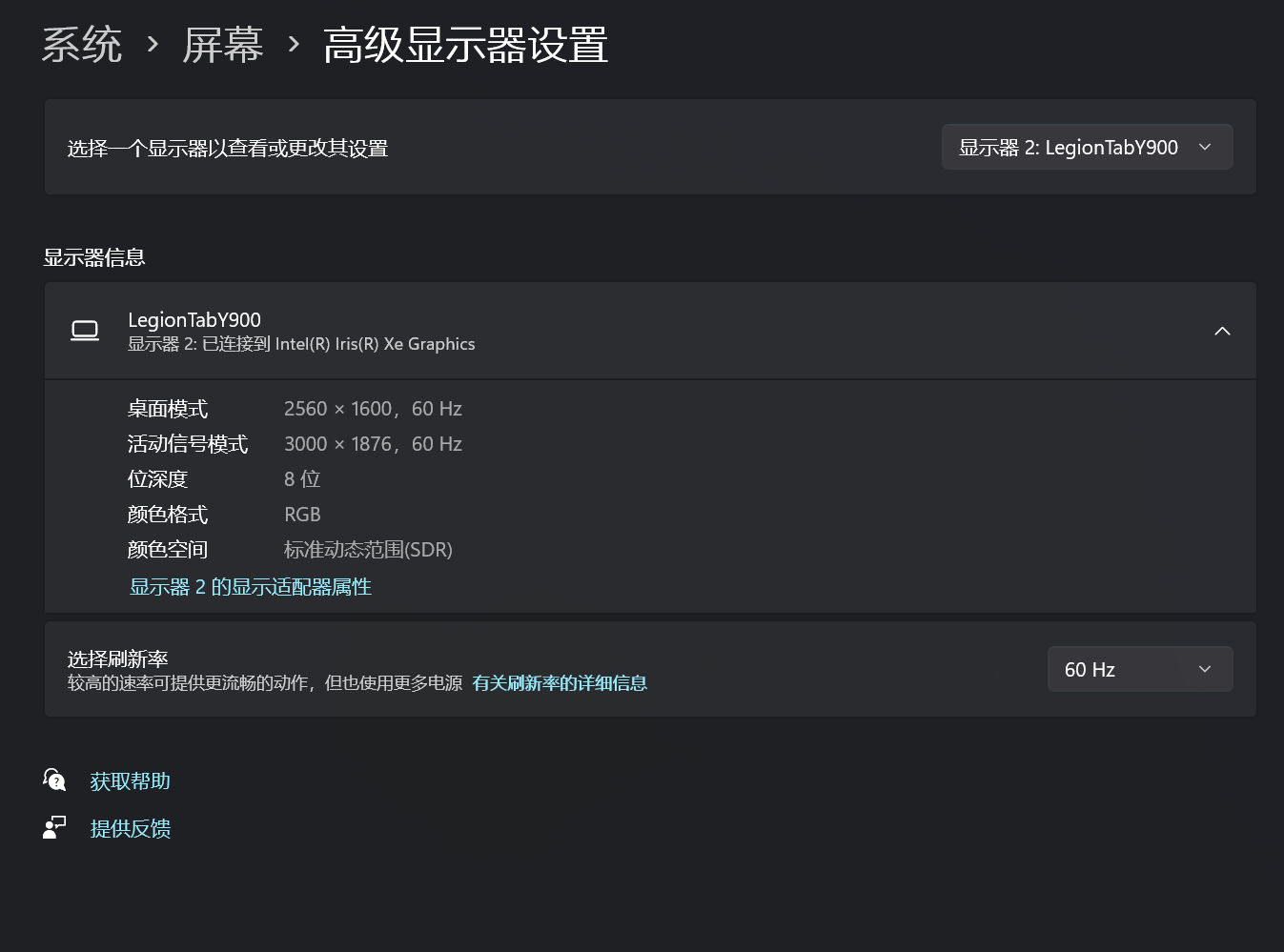Click the 位深度 label
Viewport: 1284px width, 952px height.
pyautogui.click(x=158, y=479)
